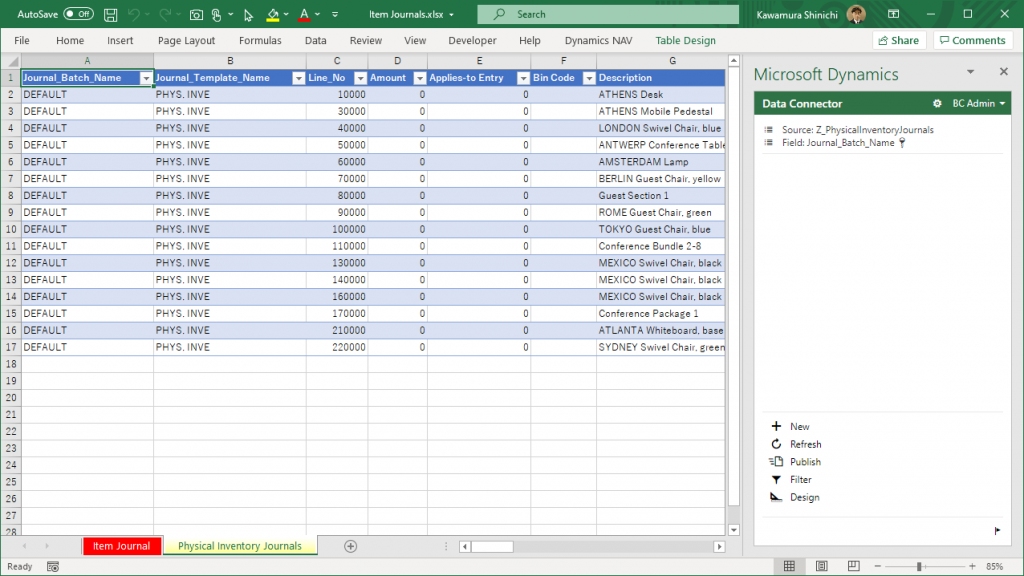This screenshot has height=576, width=1024.
Task: Switch to Page Break Preview icon
Action: click(854, 566)
